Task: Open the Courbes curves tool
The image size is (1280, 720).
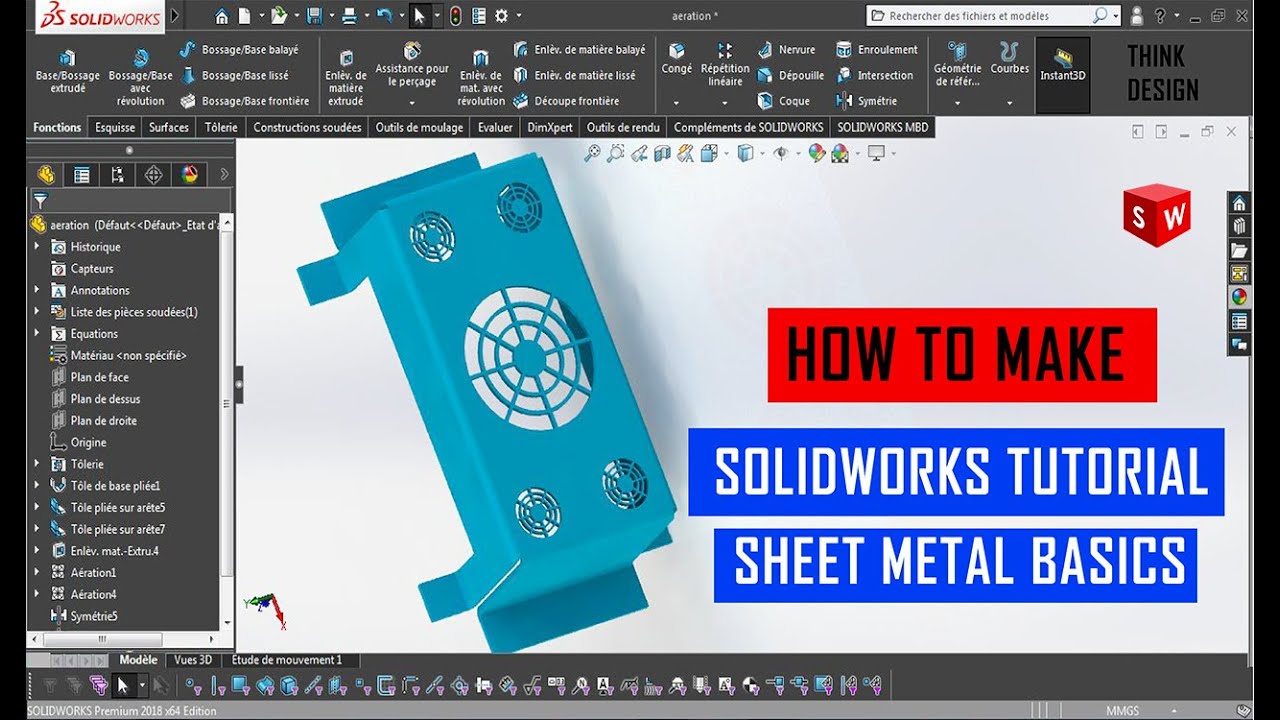Action: point(1009,59)
